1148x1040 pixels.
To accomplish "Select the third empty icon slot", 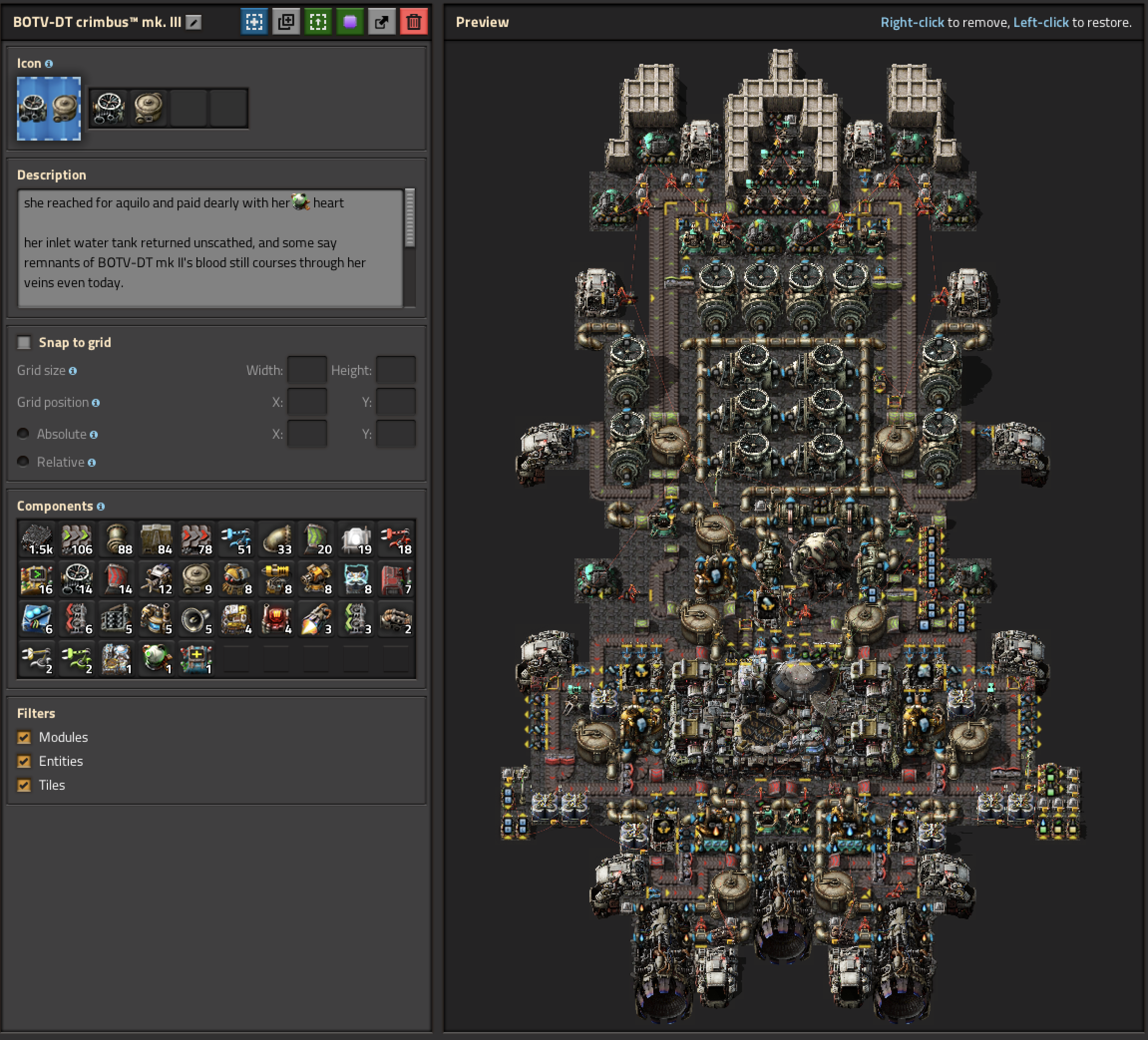I will (189, 108).
